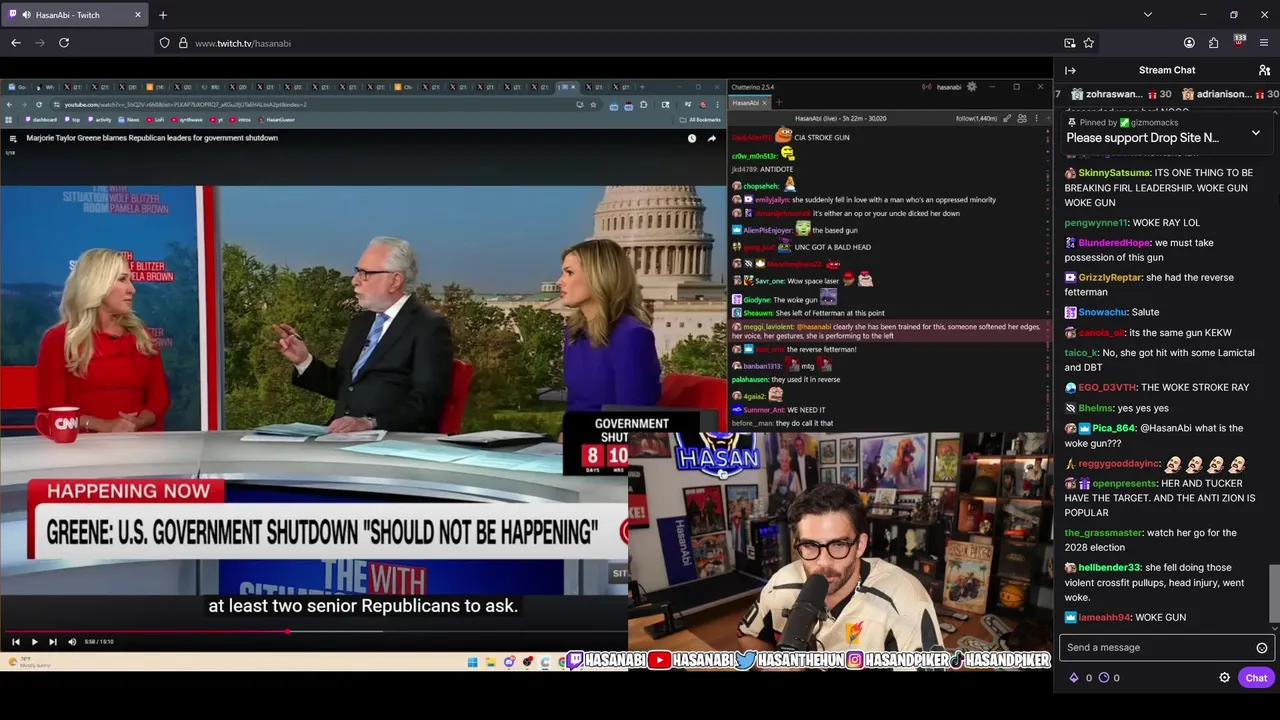Toggle picture-in-picture from address bar

1069,43
